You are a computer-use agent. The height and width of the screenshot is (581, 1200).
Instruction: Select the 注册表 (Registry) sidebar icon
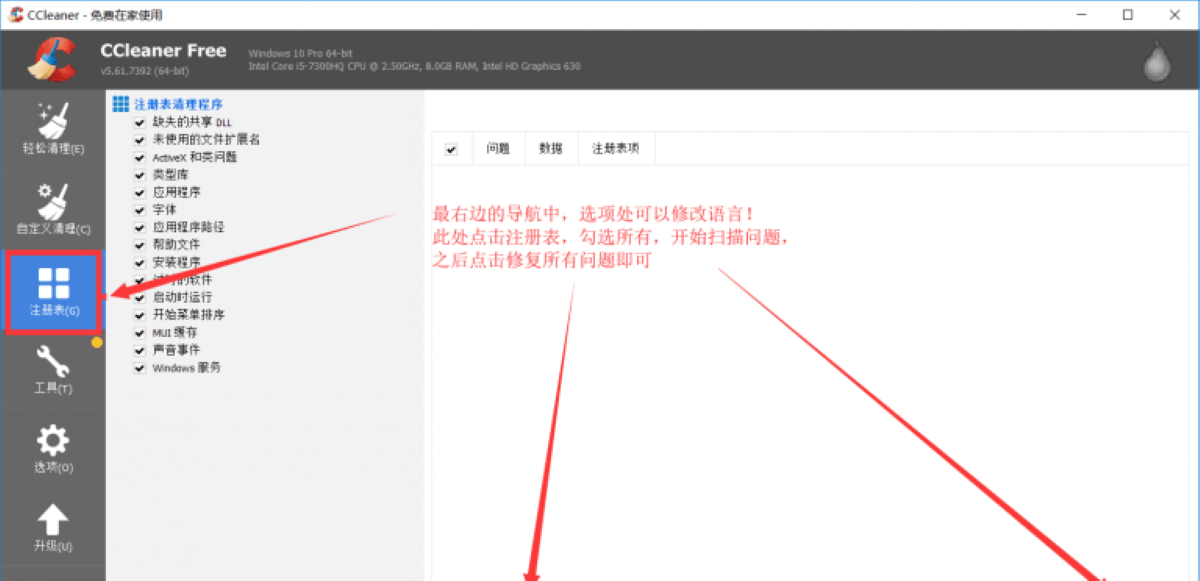(53, 291)
